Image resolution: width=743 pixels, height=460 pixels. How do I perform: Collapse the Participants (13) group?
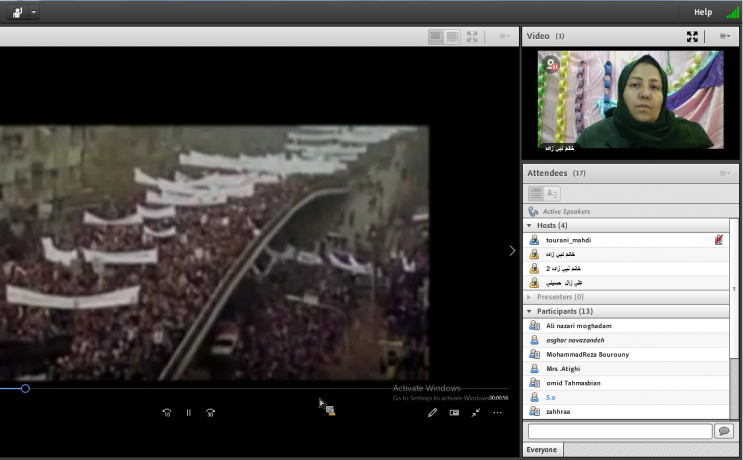click(x=530, y=311)
